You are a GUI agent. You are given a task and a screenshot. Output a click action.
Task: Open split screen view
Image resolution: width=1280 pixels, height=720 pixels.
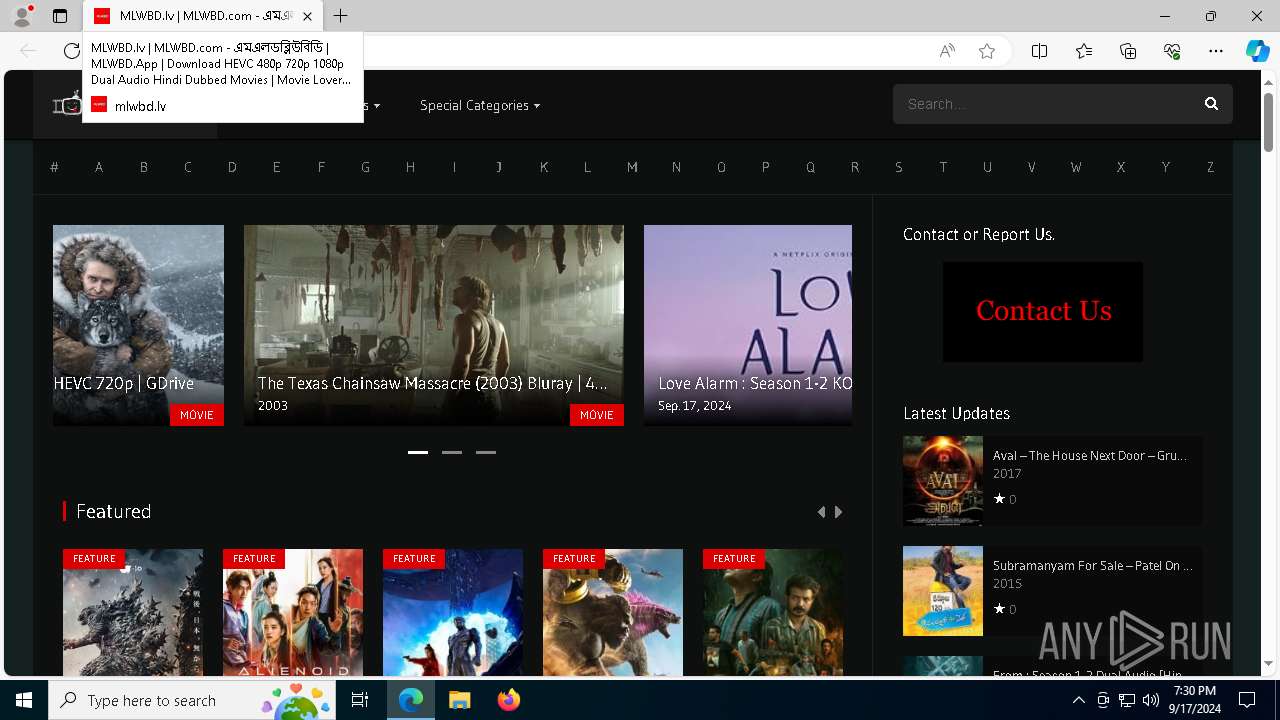coord(1039,51)
